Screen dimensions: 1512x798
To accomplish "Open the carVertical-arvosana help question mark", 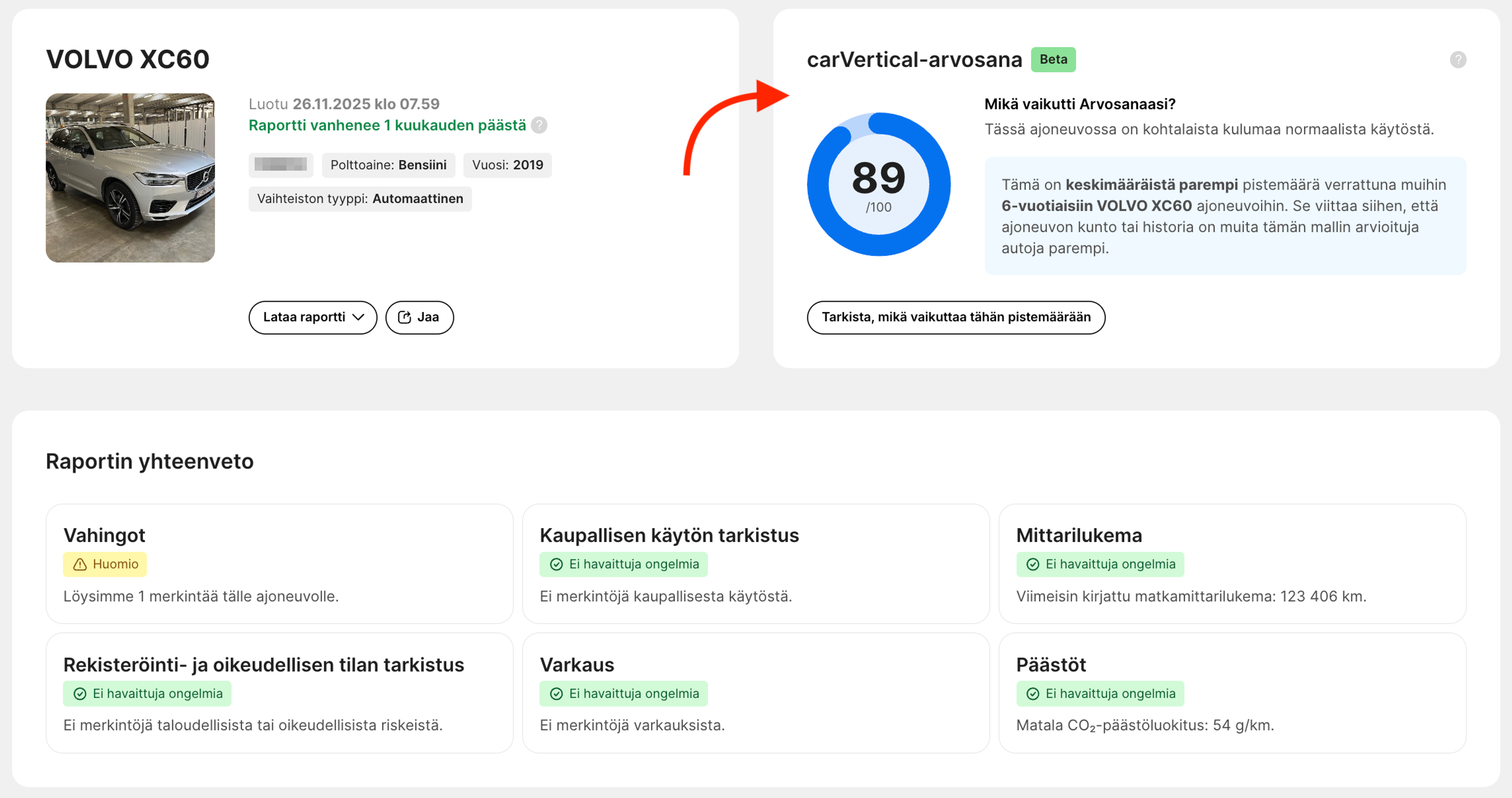I will coord(1457,60).
